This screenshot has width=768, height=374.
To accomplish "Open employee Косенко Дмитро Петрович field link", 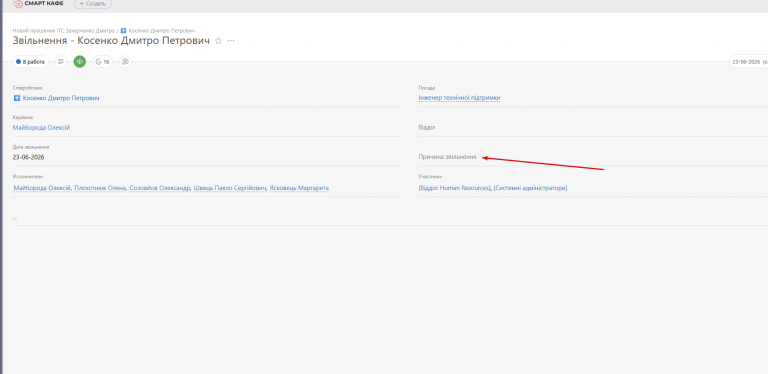I will 61,98.
